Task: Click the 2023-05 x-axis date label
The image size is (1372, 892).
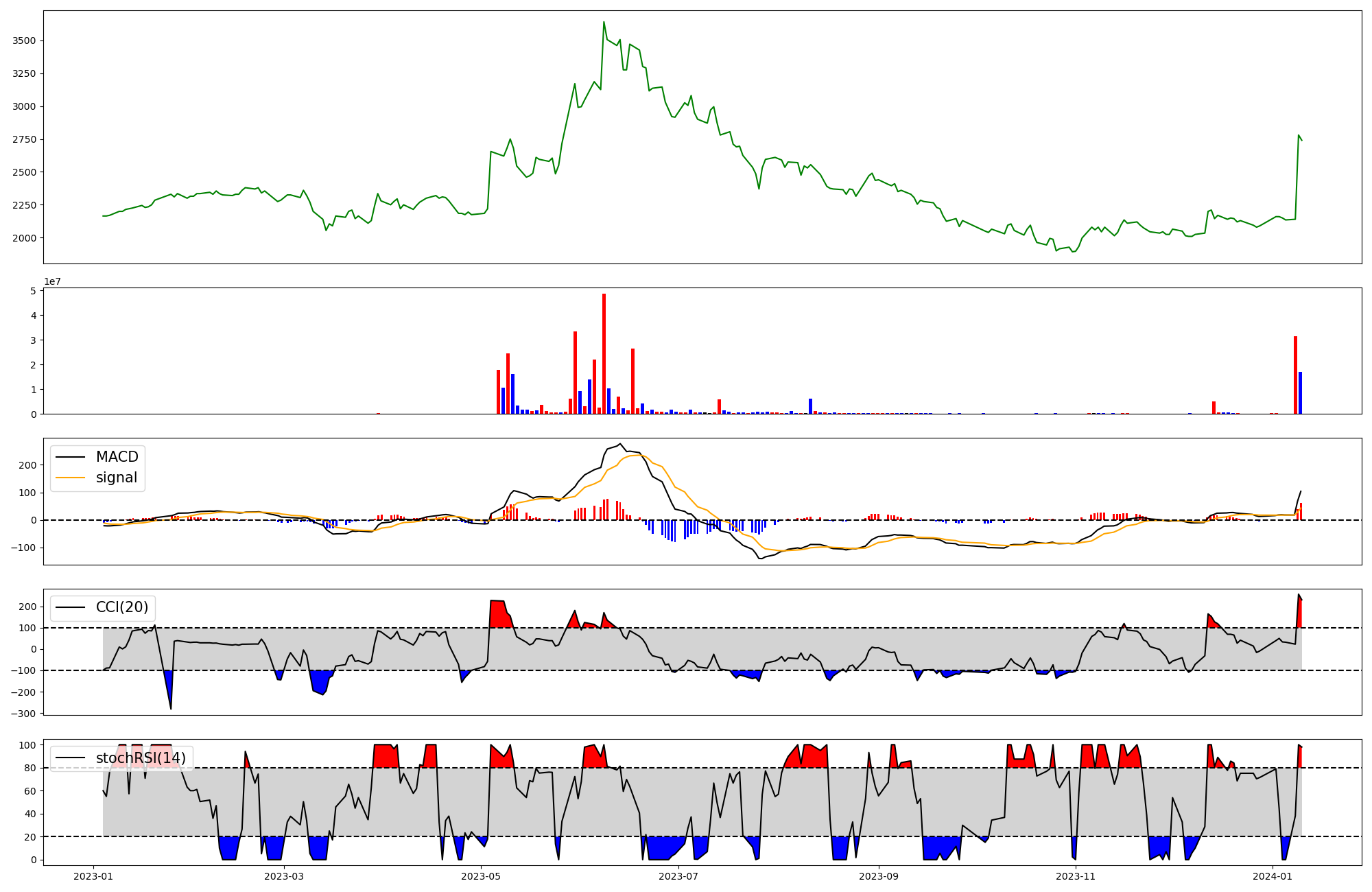Action: tap(481, 876)
